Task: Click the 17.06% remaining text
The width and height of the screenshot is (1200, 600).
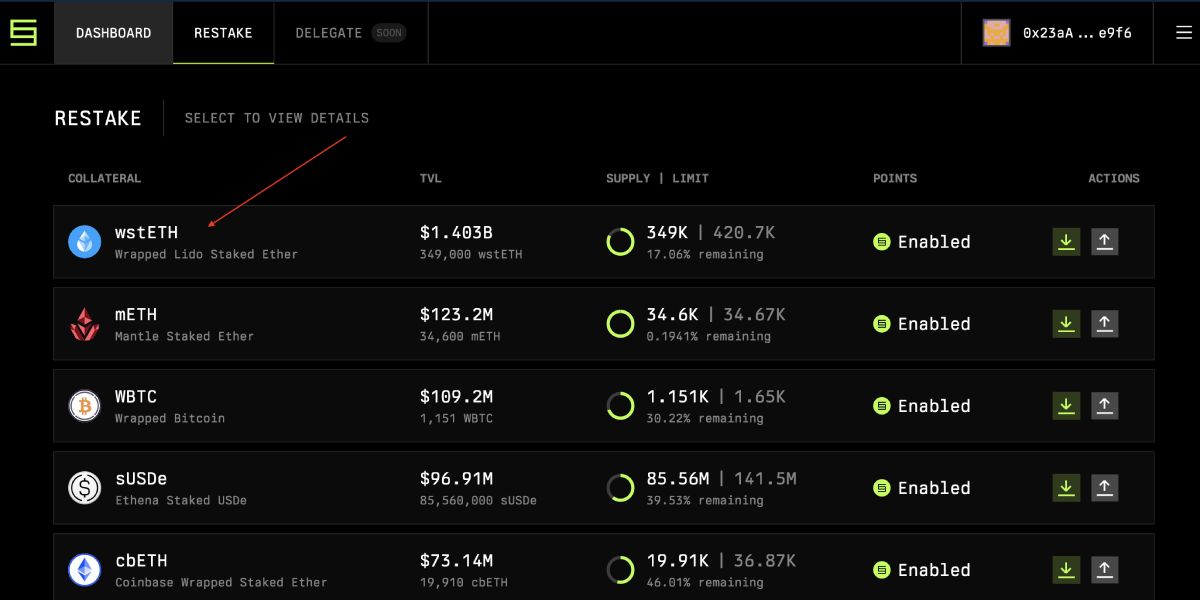Action: click(x=704, y=254)
